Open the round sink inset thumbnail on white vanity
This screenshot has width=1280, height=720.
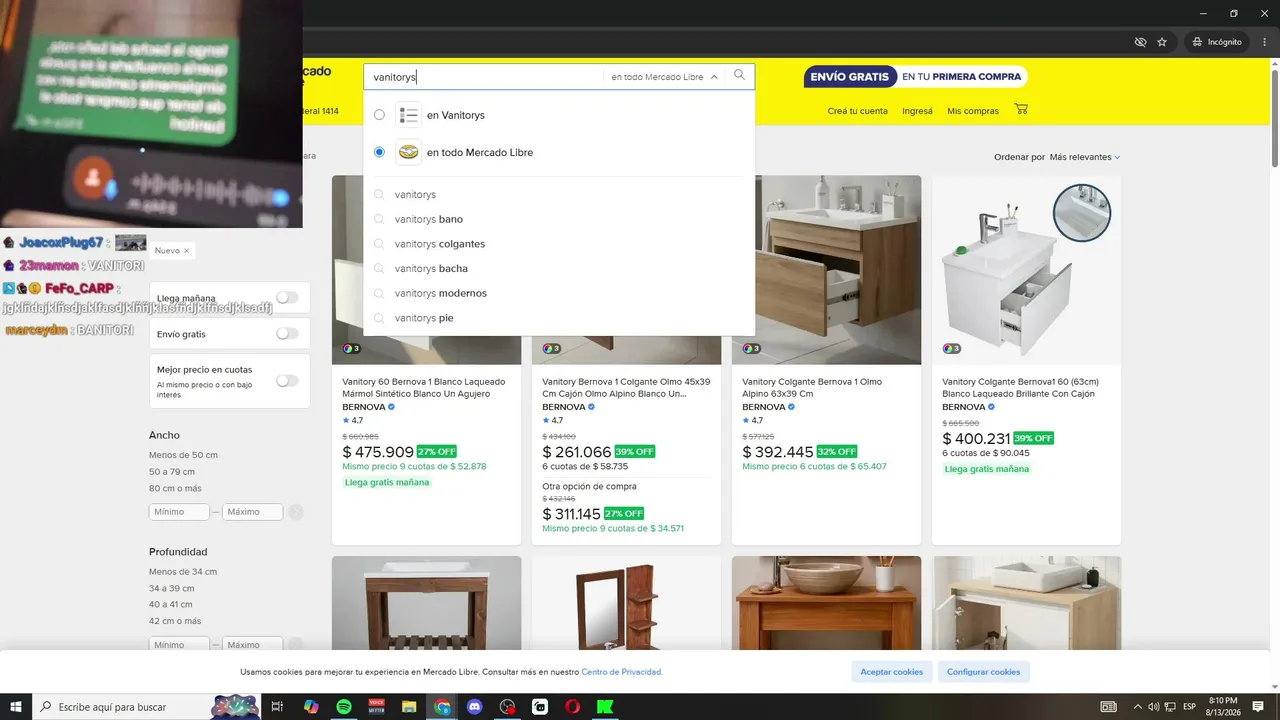1082,213
